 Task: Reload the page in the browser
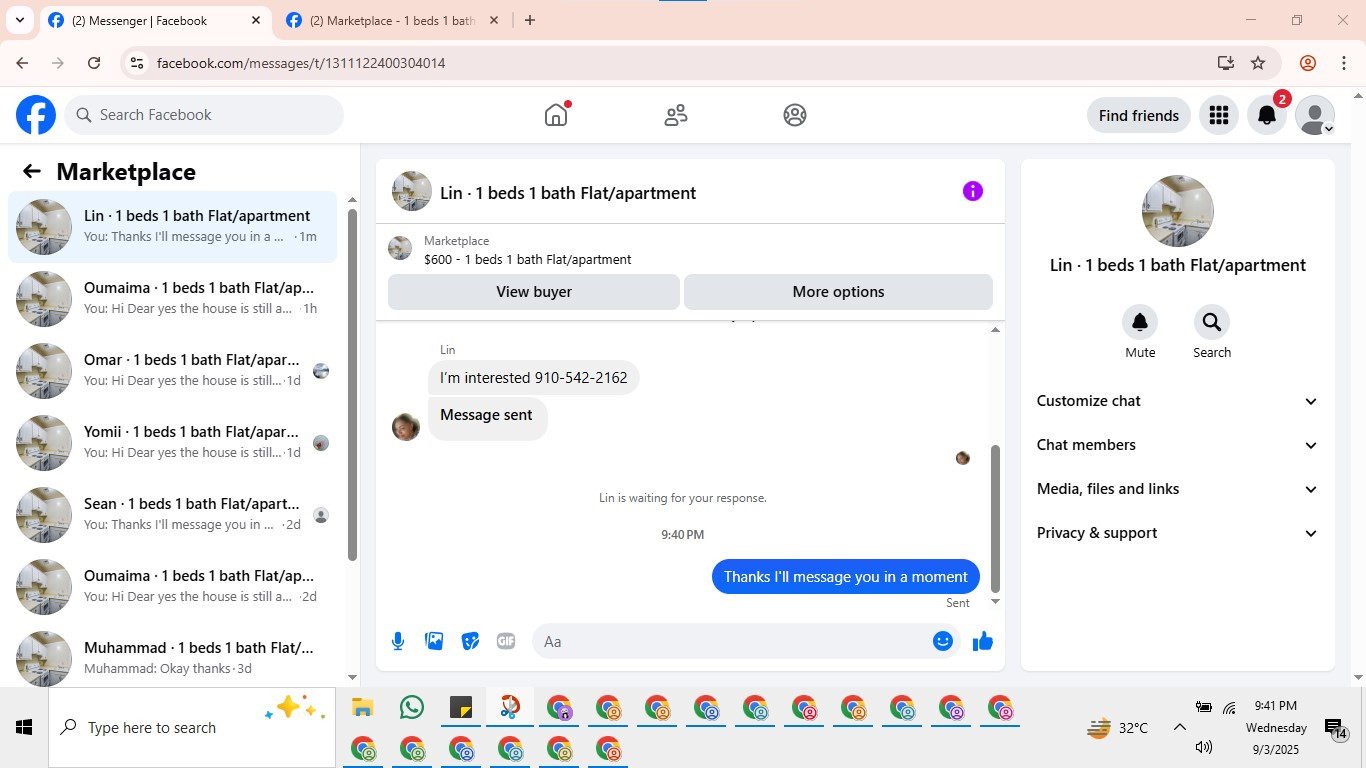(94, 63)
